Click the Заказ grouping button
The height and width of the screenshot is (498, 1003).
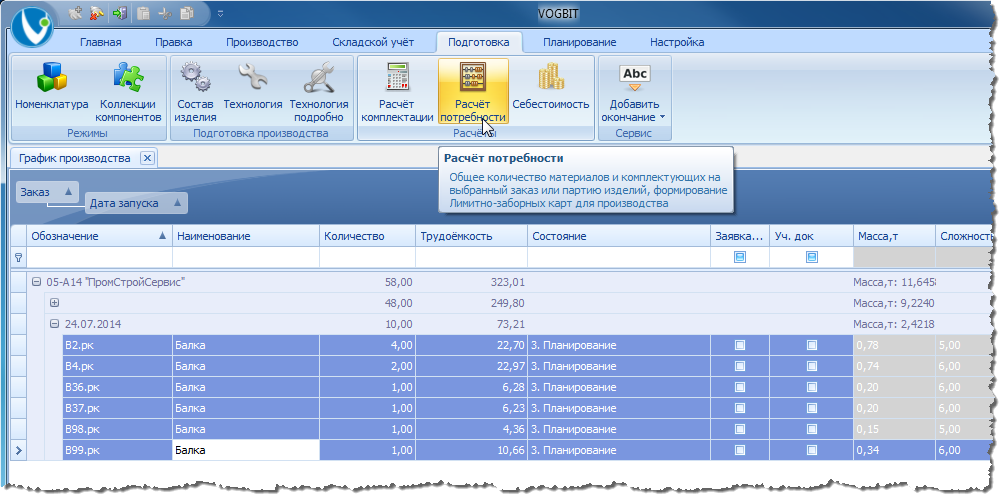[47, 192]
